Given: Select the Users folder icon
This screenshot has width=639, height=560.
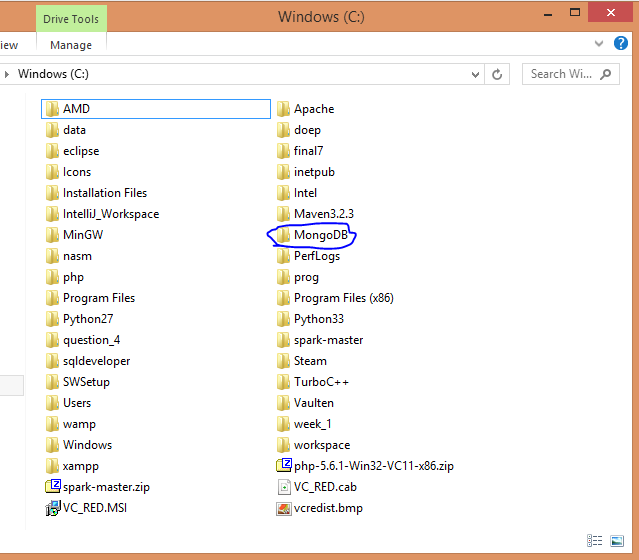Looking at the screenshot, I should (x=52, y=403).
